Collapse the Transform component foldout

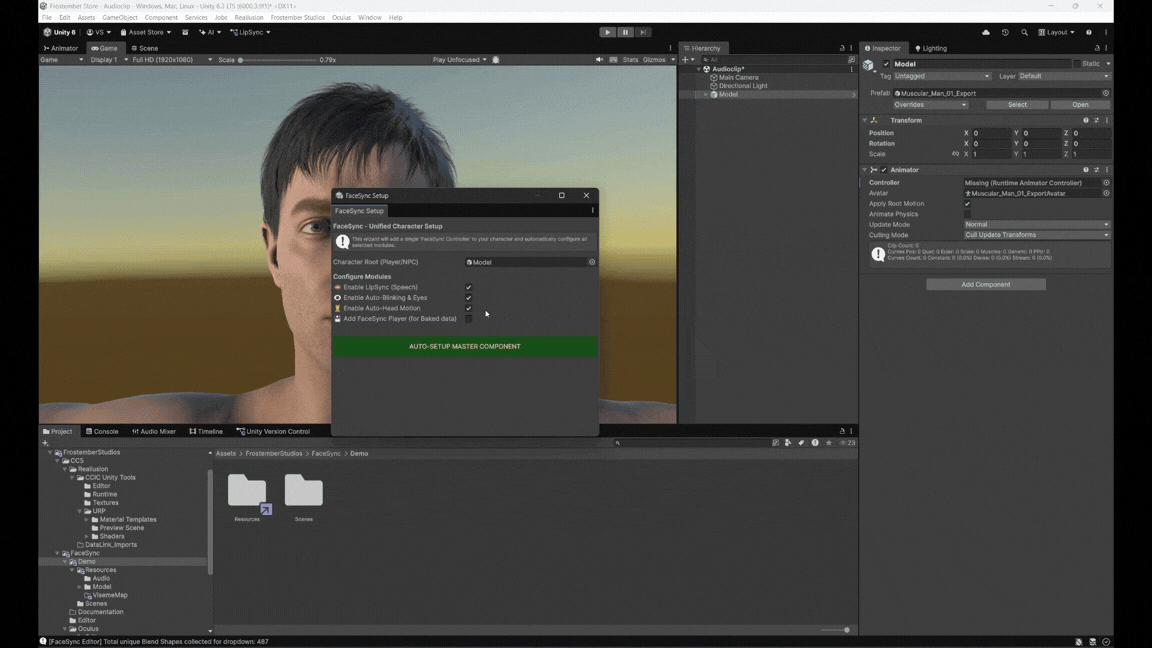pyautogui.click(x=865, y=120)
